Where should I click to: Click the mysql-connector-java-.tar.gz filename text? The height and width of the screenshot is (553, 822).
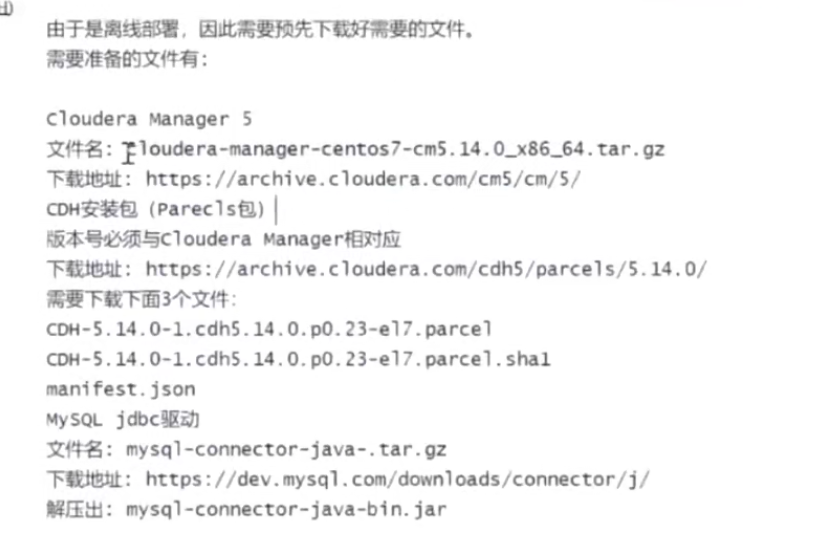coord(286,450)
